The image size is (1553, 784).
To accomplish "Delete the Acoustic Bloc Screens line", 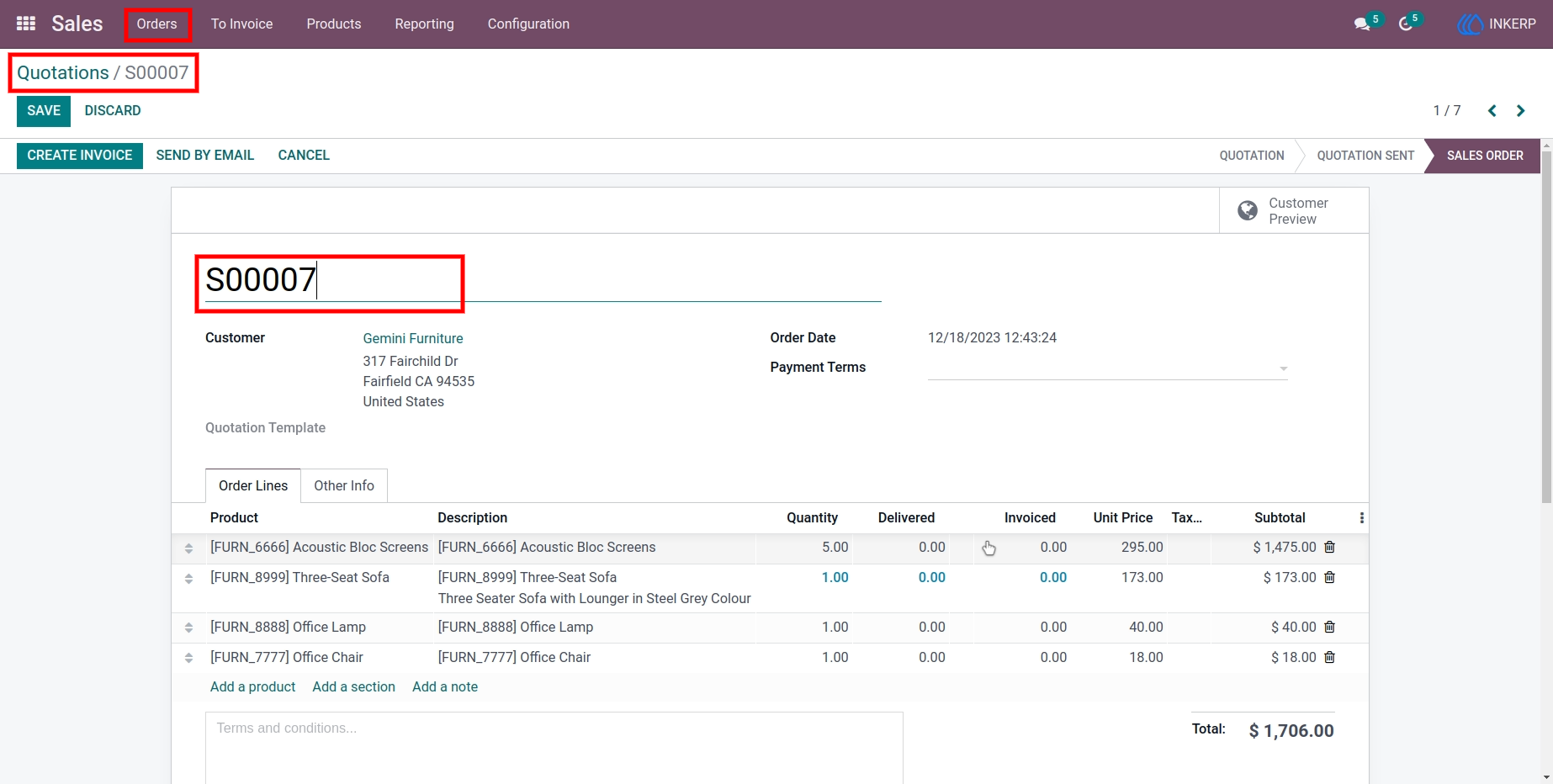I will 1329,547.
